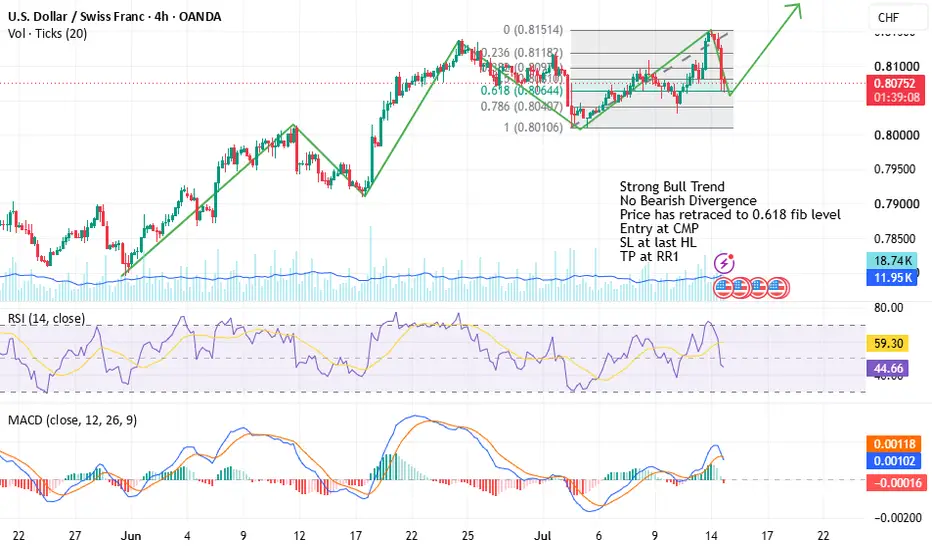
Task: Click the red -0.00016 histogram label
Action: click(x=896, y=482)
